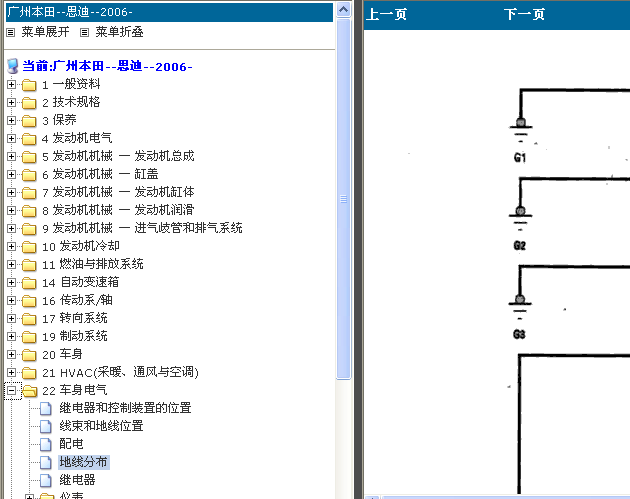
Task: Click the computer icon beside 当前:广州本田
Action: [12, 66]
